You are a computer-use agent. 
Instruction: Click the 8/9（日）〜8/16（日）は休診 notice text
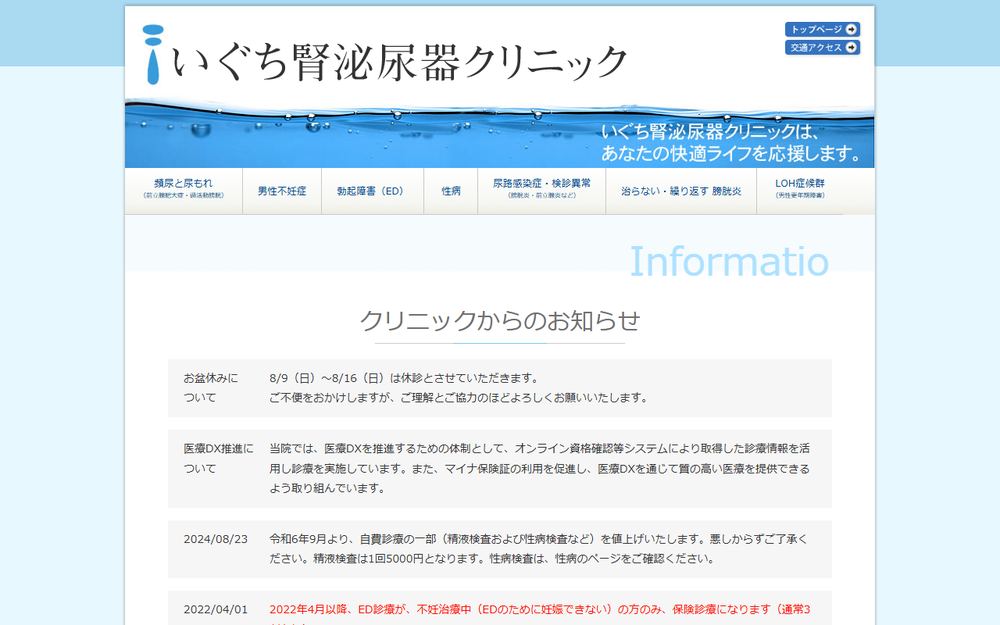click(459, 388)
